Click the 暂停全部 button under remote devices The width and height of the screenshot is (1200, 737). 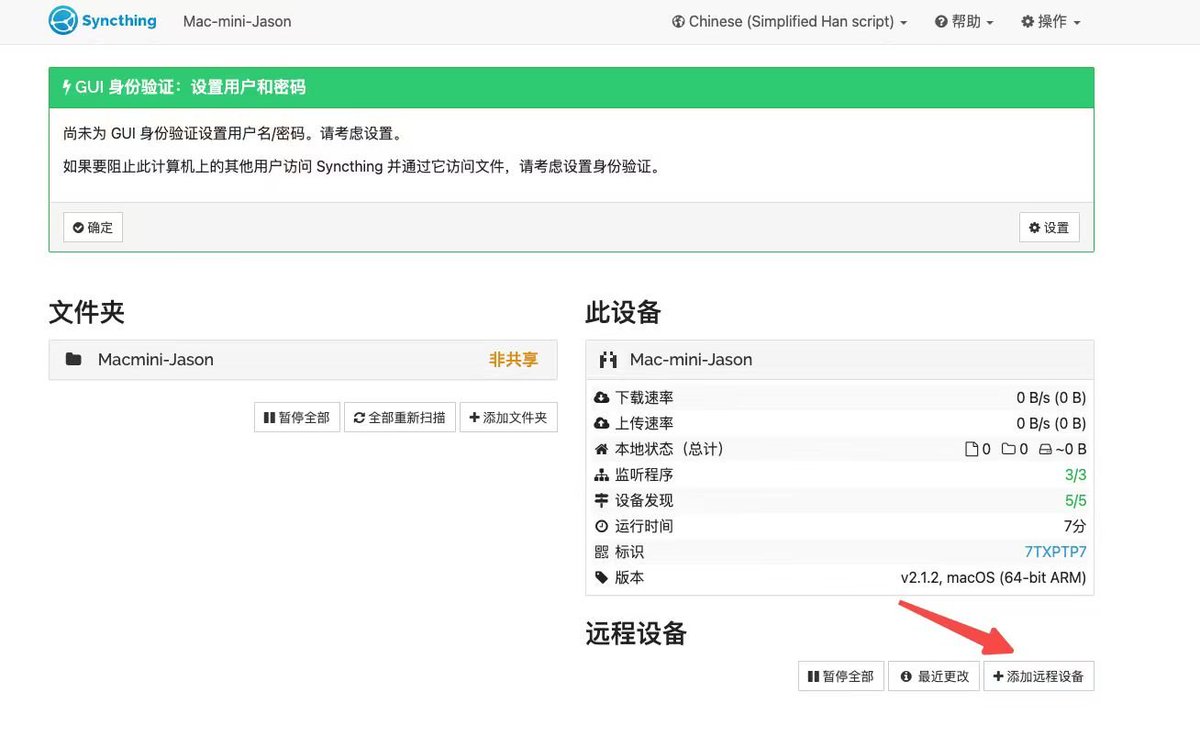(x=841, y=677)
